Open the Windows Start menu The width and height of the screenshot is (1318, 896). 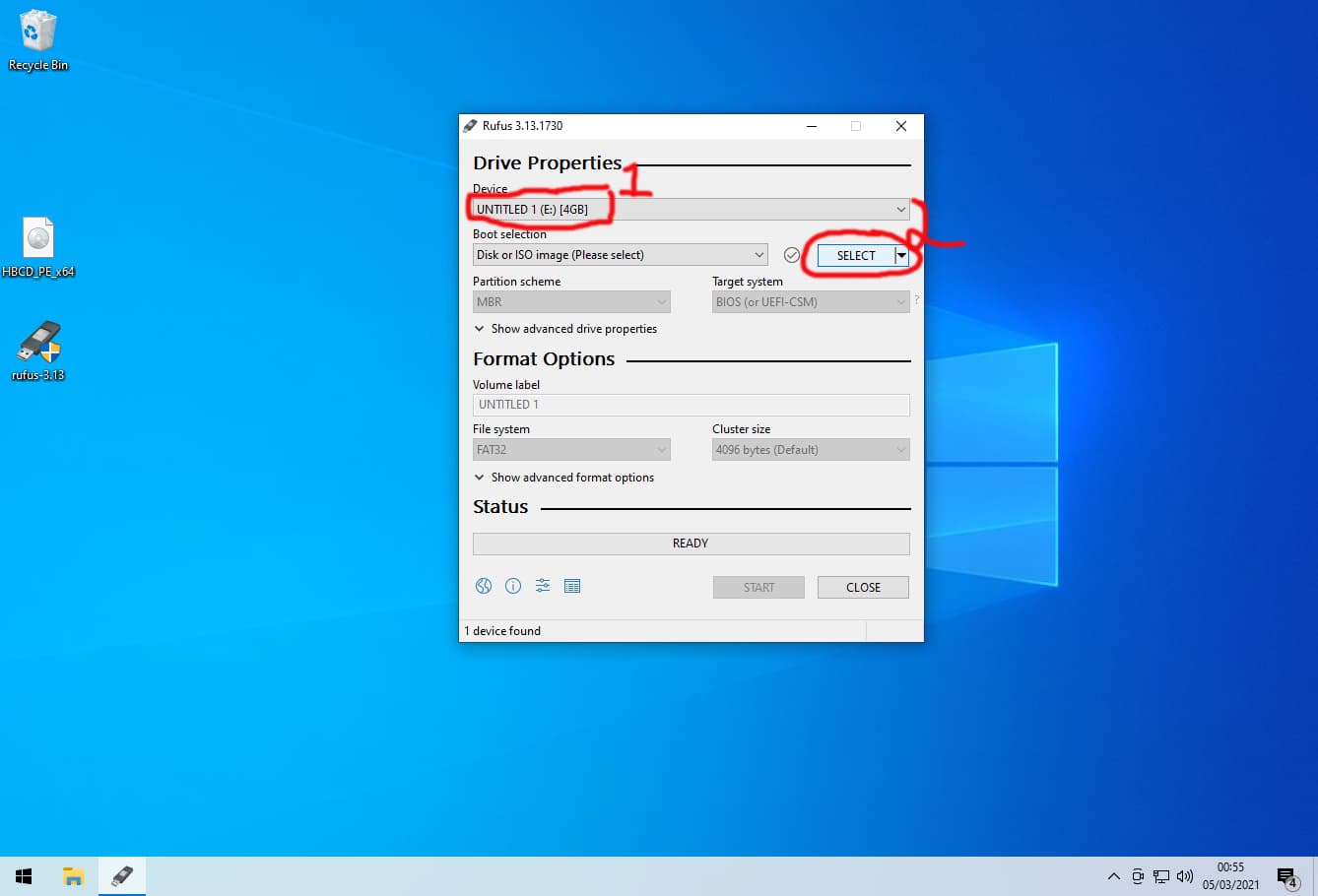pos(24,876)
